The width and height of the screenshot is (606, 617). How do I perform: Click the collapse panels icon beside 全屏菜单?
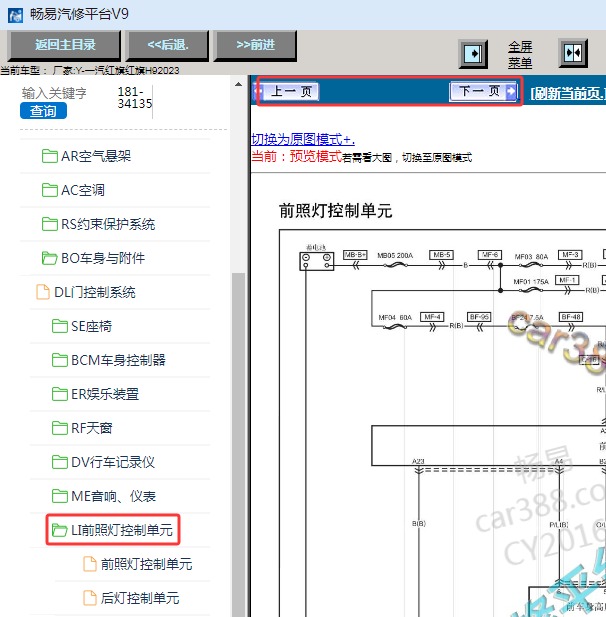click(573, 53)
